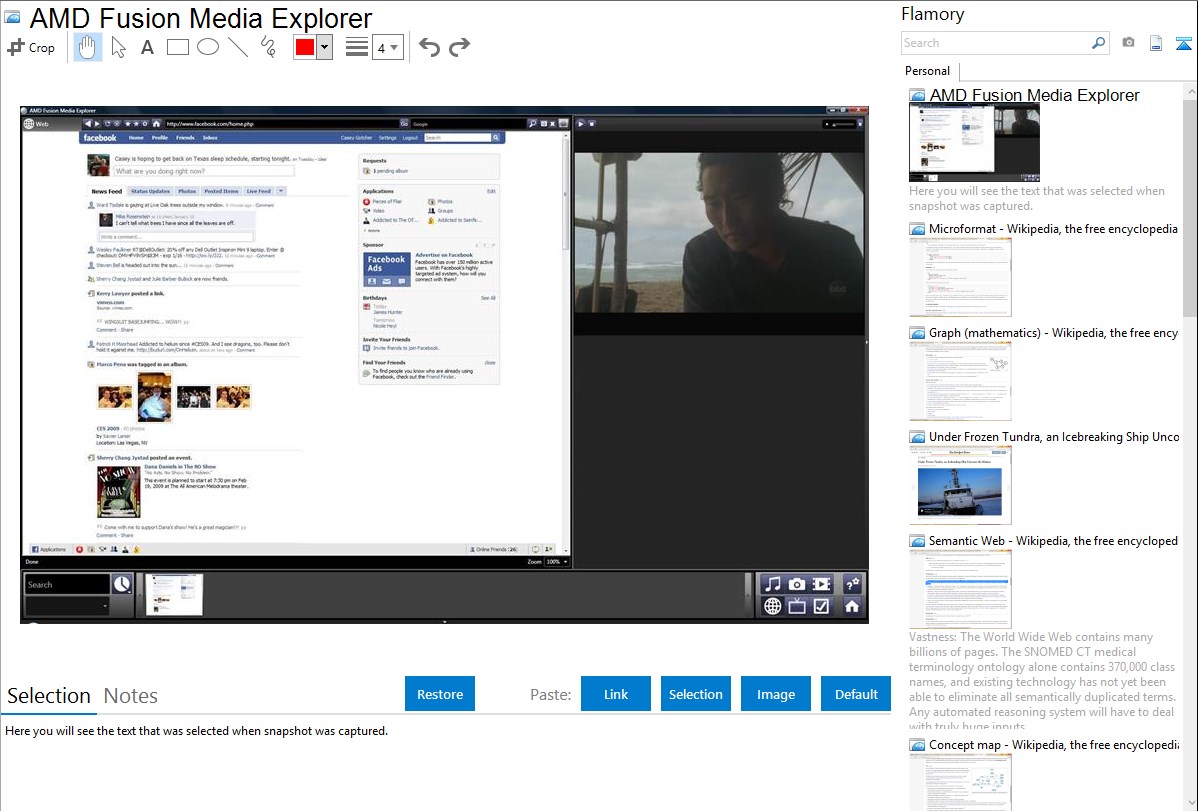Image resolution: width=1198 pixels, height=811 pixels.
Task: Redo the last undone action
Action: click(459, 47)
